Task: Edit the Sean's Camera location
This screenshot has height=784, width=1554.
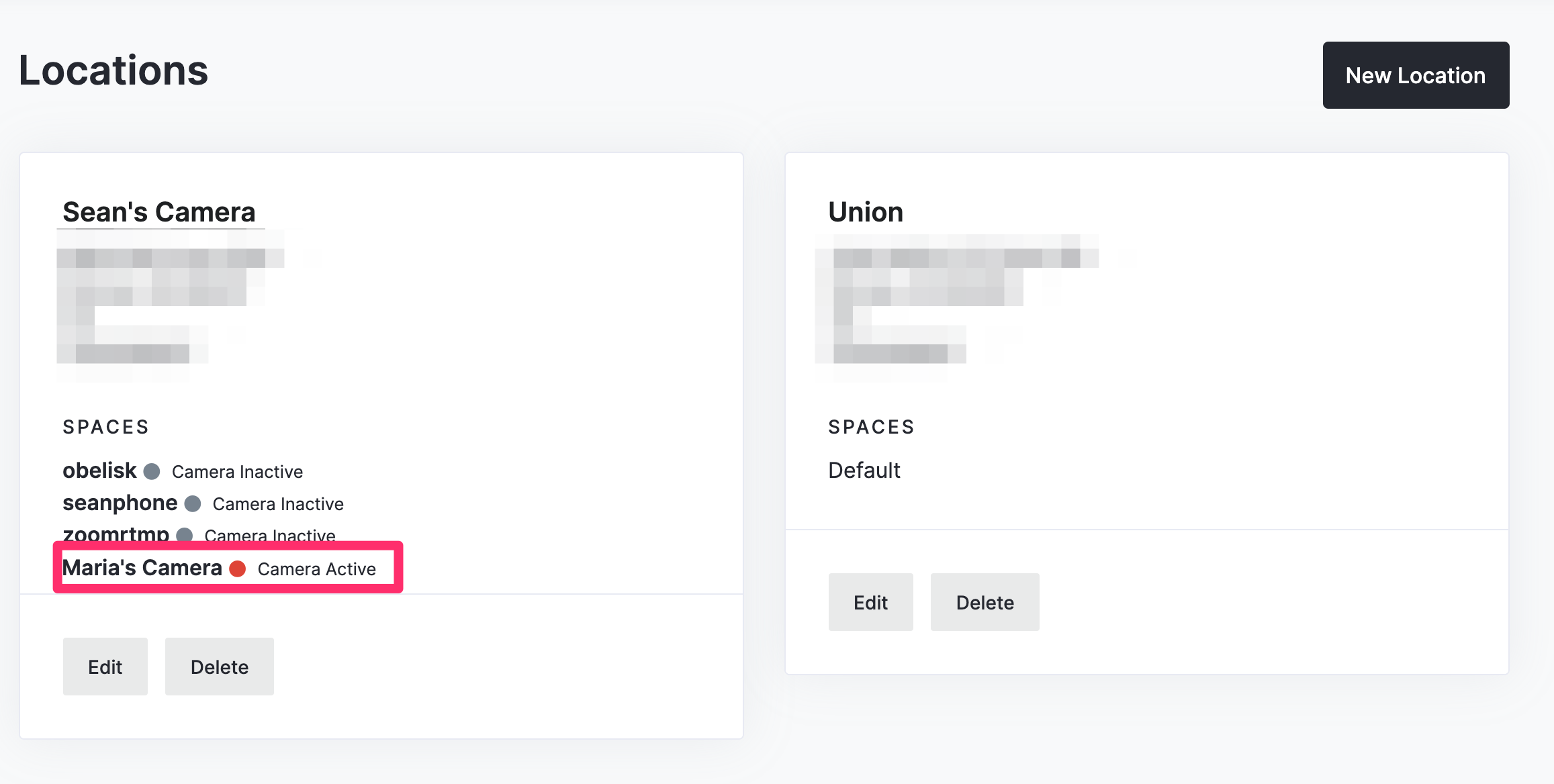Action: click(105, 667)
